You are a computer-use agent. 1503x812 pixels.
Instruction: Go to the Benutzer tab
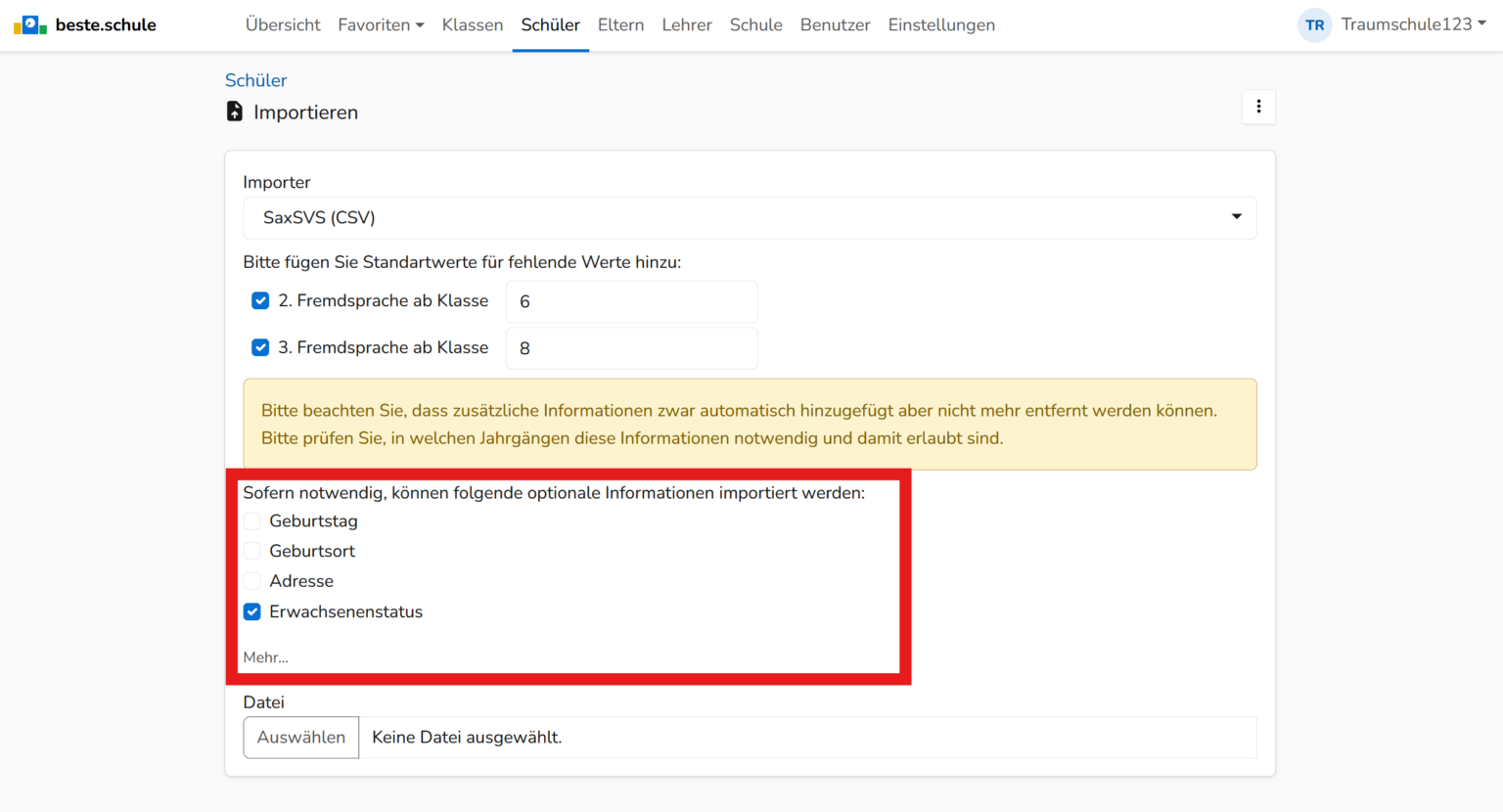coord(835,25)
